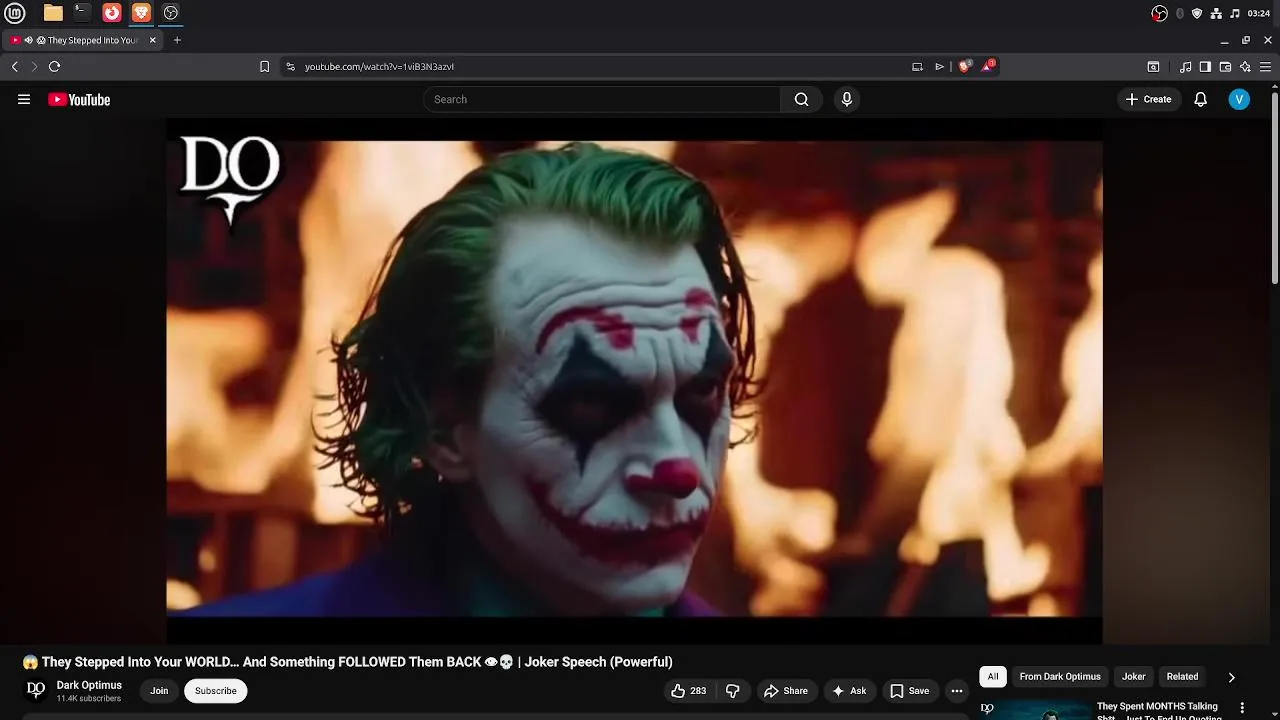
Task: Go back to the previous page
Action: (x=14, y=66)
